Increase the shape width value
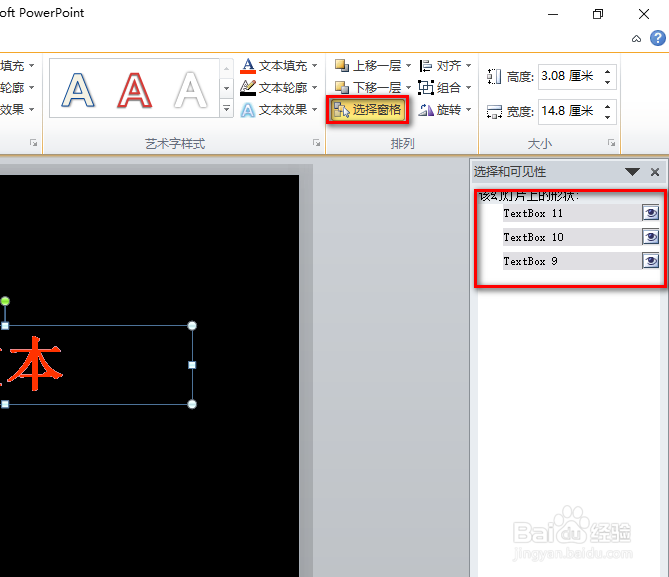 (608, 106)
